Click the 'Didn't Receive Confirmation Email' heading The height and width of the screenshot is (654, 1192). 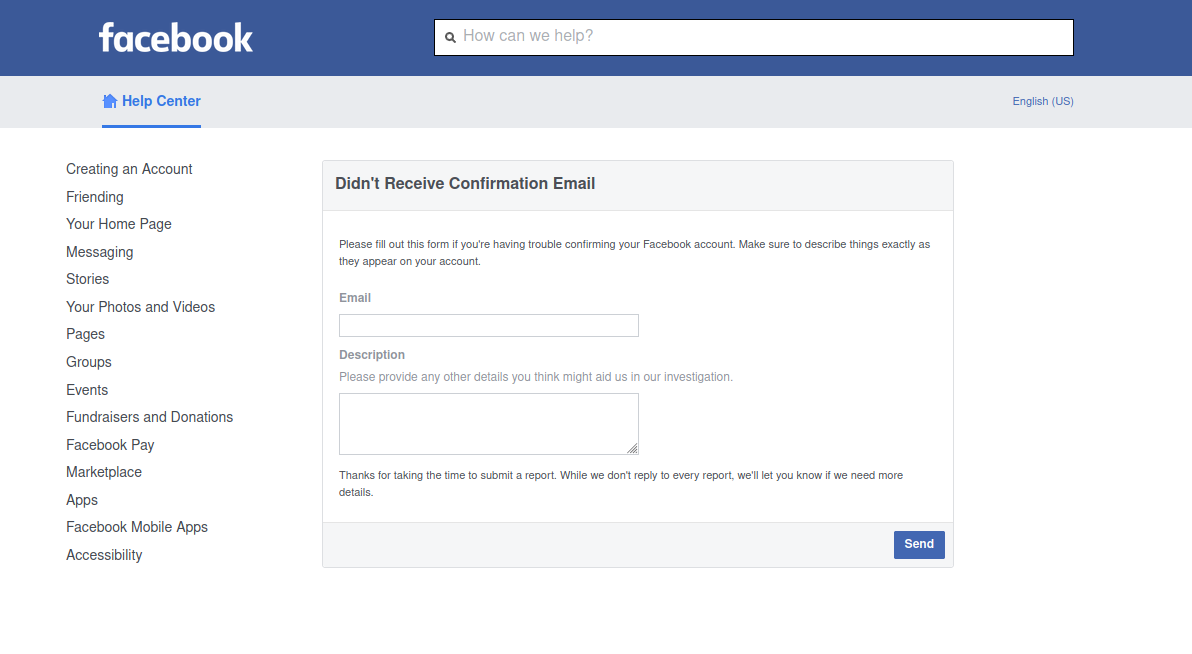point(465,184)
